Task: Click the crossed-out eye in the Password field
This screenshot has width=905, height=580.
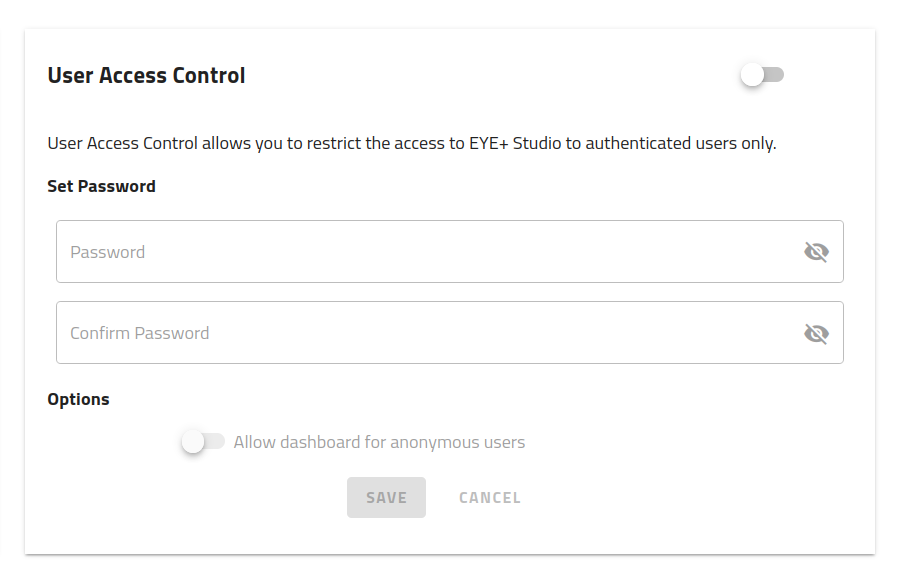Action: tap(816, 251)
